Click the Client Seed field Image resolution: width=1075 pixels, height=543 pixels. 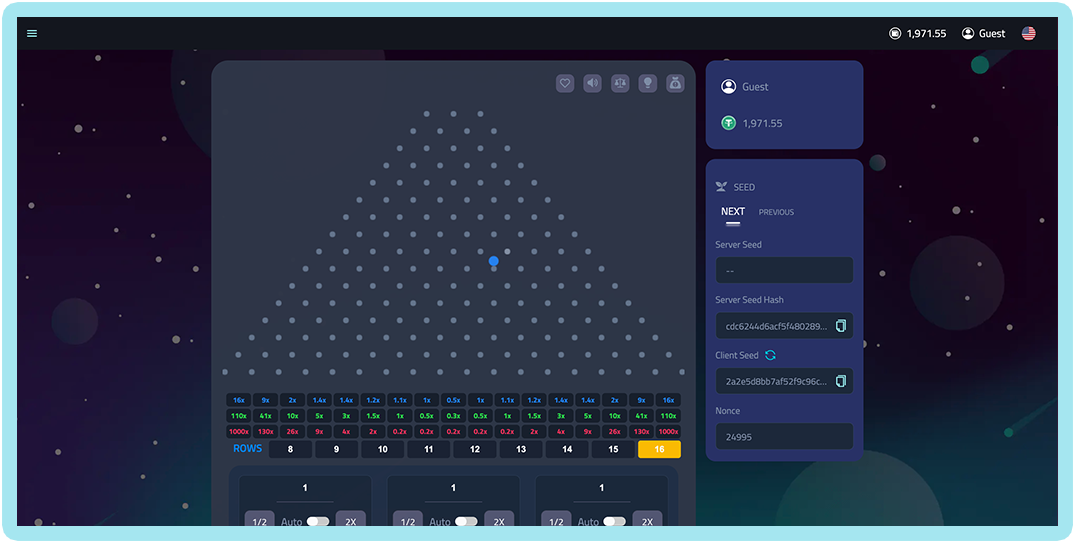(784, 381)
